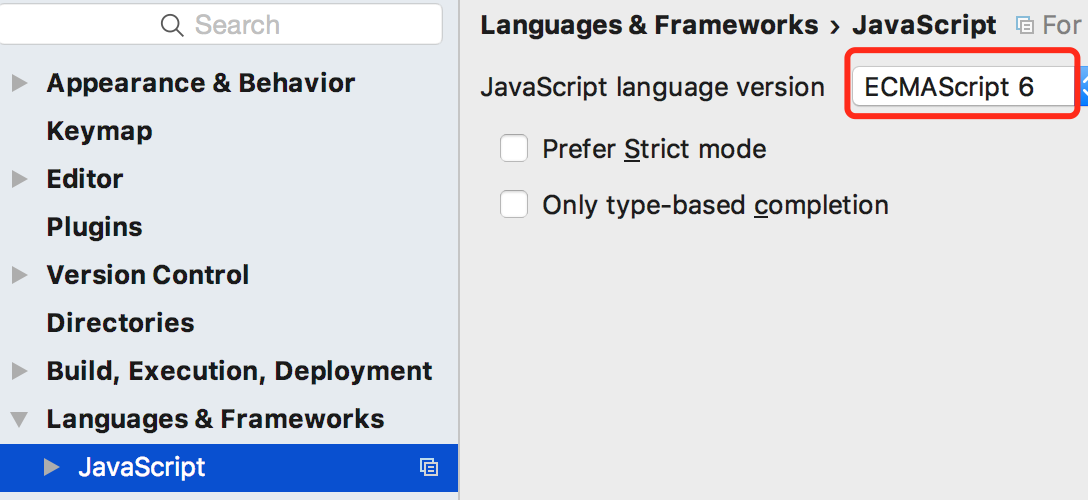Image resolution: width=1088 pixels, height=500 pixels.
Task: Open JavaScript language version dropdown
Action: tap(960, 88)
